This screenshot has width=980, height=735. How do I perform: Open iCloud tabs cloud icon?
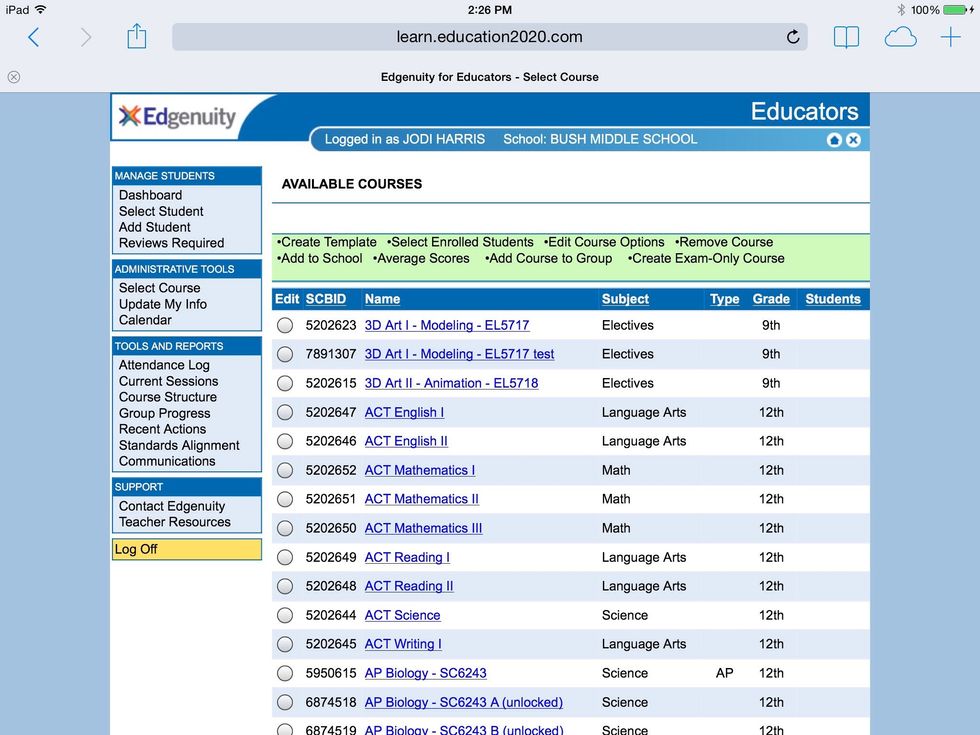point(900,37)
